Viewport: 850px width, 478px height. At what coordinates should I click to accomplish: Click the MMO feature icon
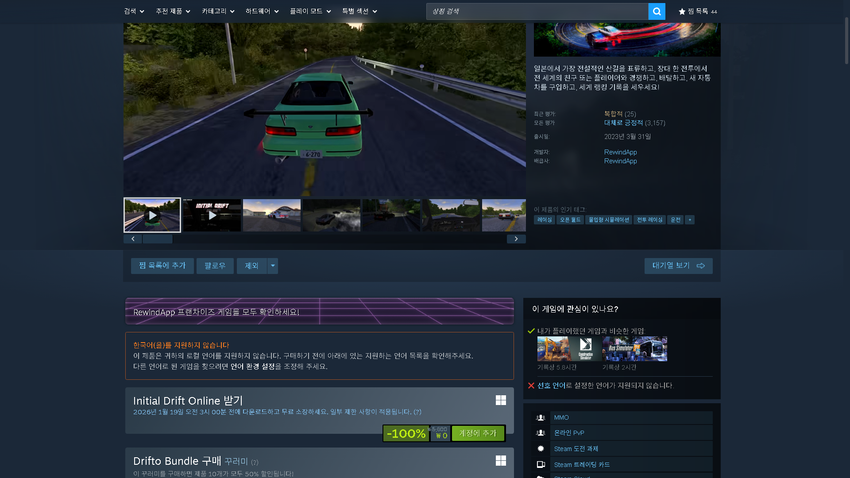coord(541,417)
